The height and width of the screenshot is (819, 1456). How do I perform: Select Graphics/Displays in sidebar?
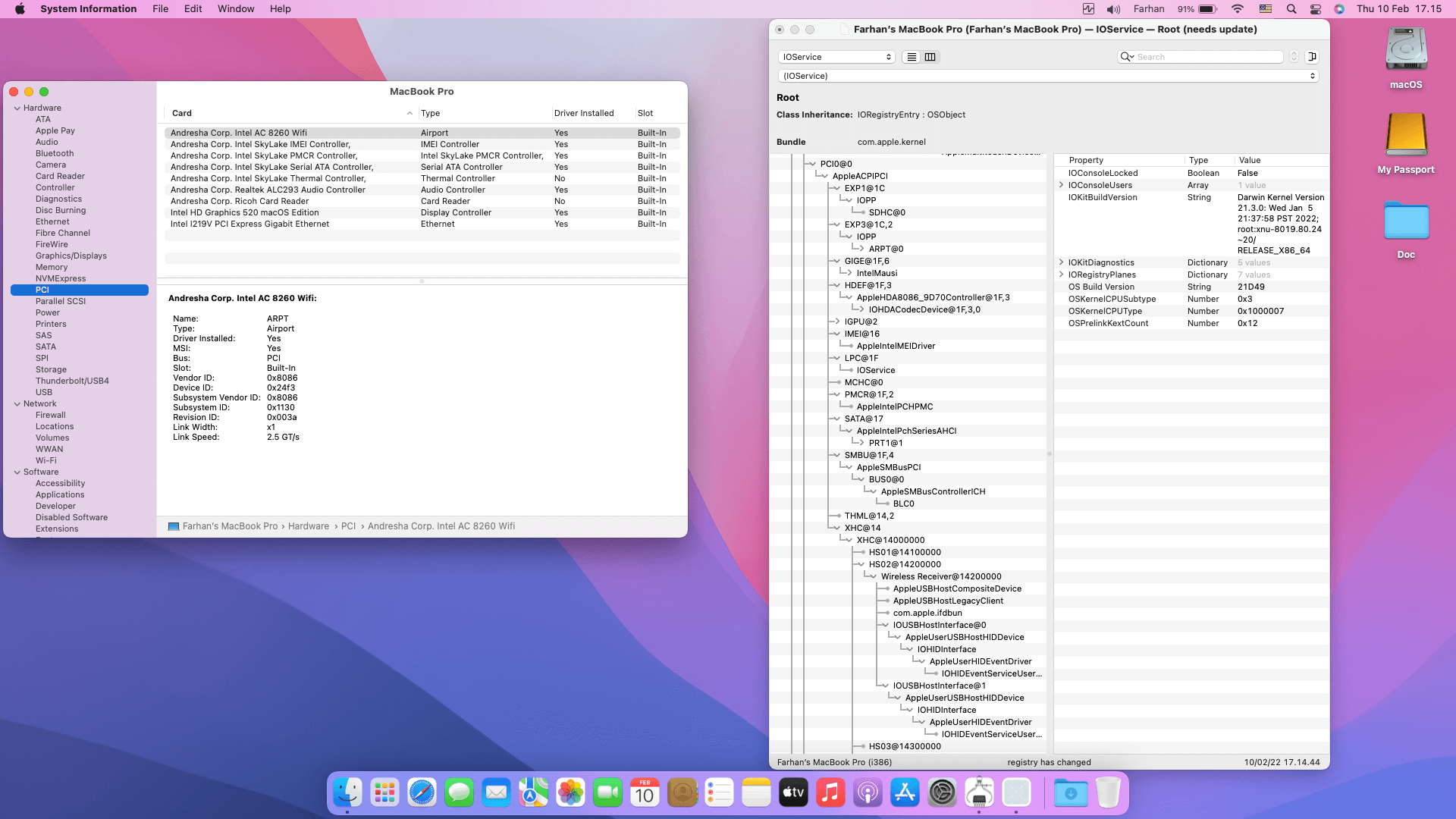(x=71, y=256)
